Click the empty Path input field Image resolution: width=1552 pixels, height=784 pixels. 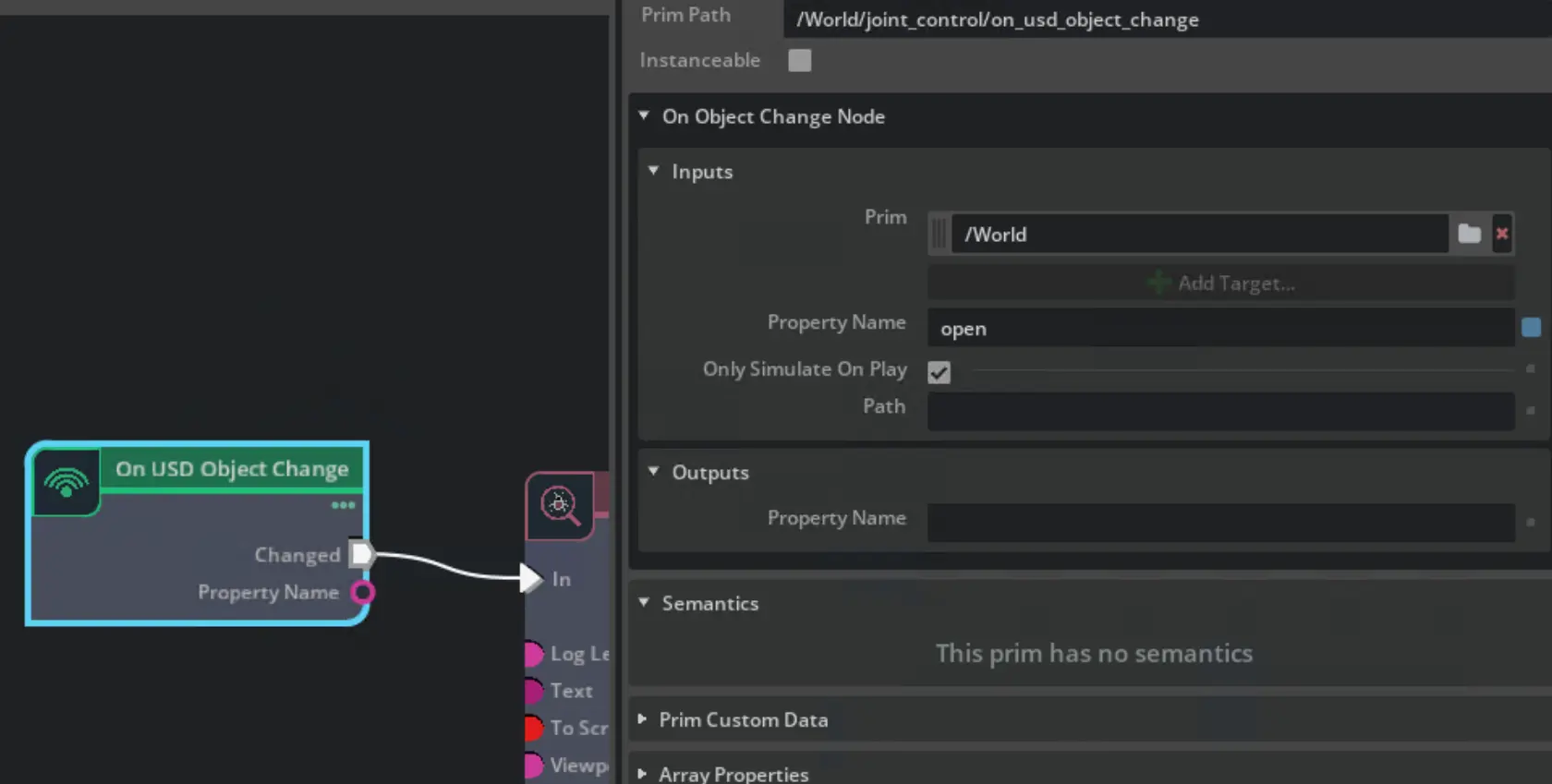[x=1220, y=411]
